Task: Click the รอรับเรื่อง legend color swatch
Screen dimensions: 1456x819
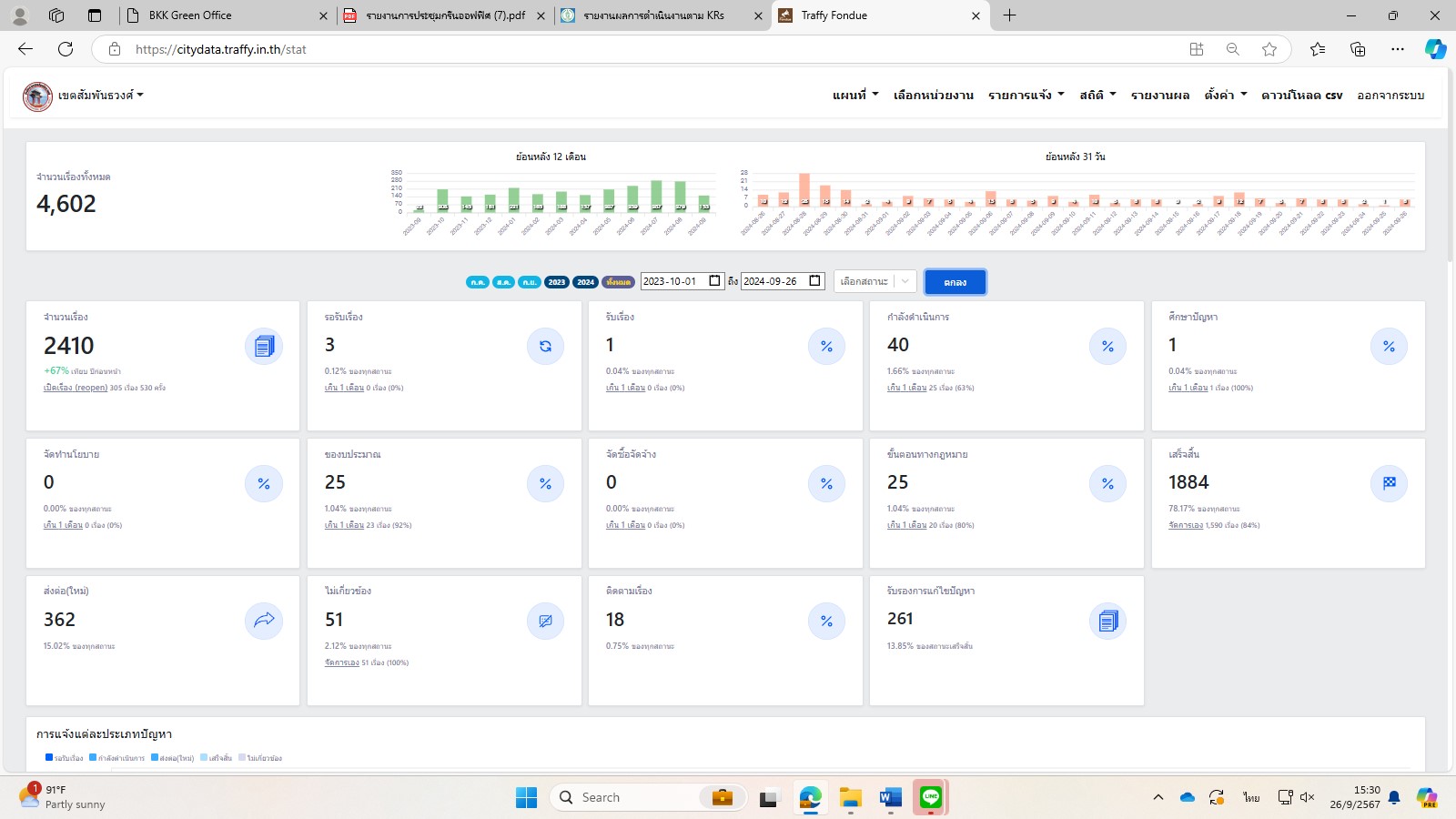Action: 49,757
